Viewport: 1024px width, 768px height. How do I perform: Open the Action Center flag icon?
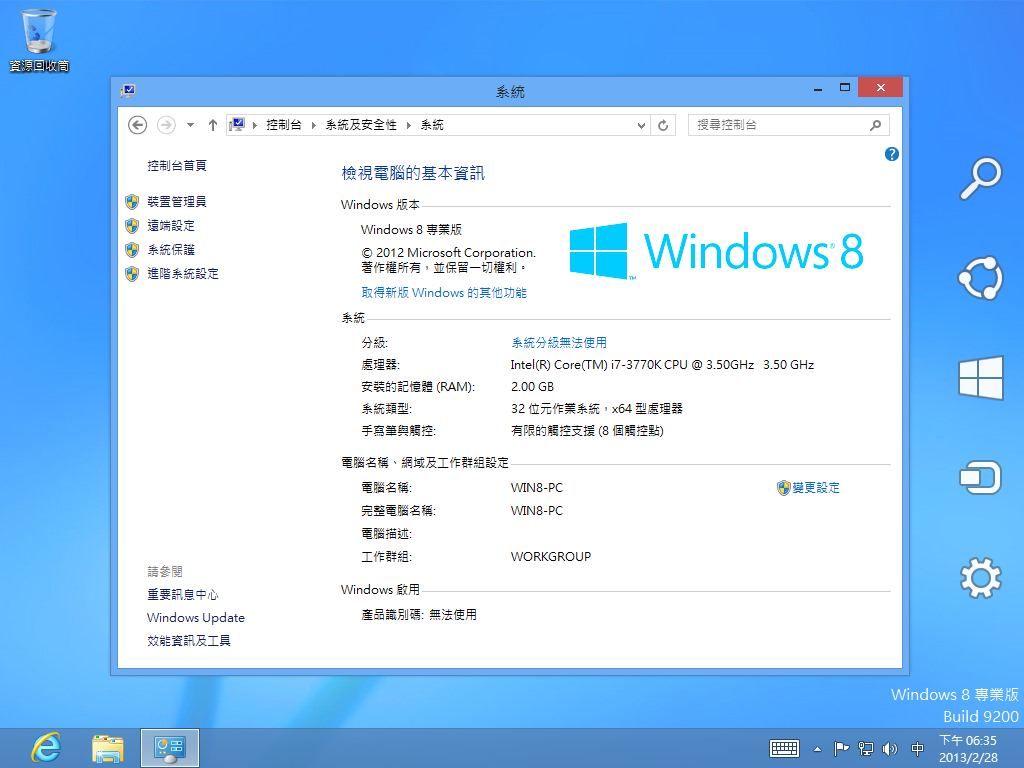click(841, 749)
